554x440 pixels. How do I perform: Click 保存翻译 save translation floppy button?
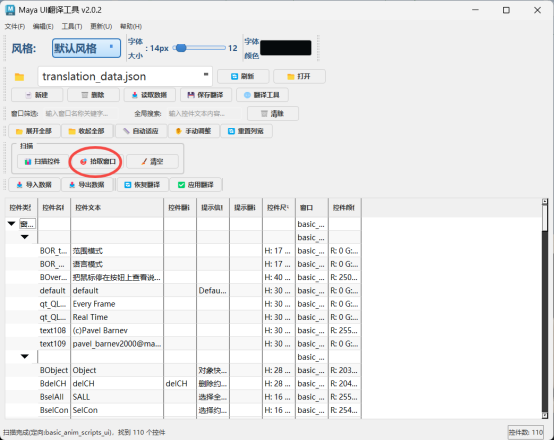(206, 95)
